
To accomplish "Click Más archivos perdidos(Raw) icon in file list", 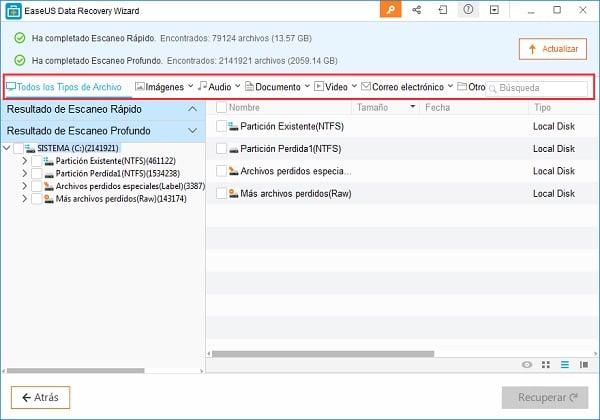I will pyautogui.click(x=233, y=193).
